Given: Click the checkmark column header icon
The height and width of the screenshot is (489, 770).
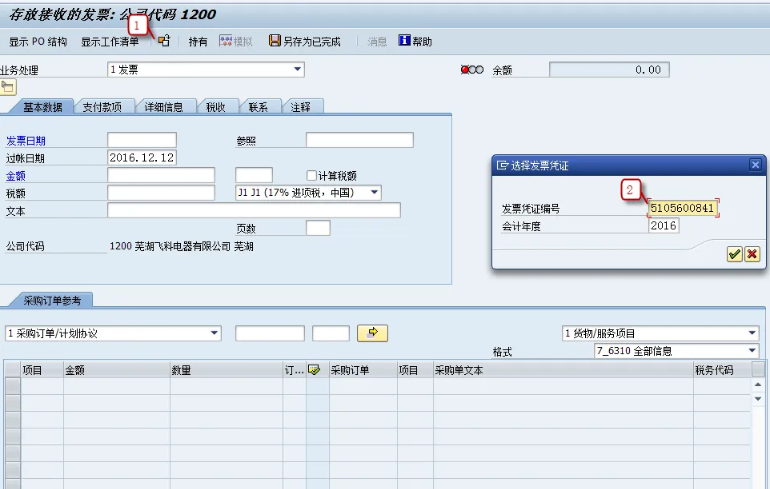Looking at the screenshot, I should point(314,369).
